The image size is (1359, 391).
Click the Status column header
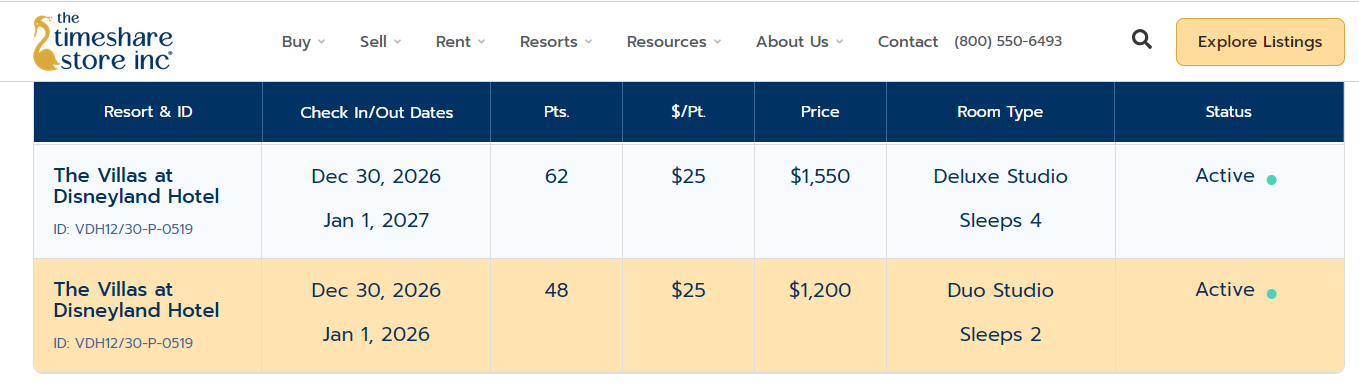coord(1229,112)
